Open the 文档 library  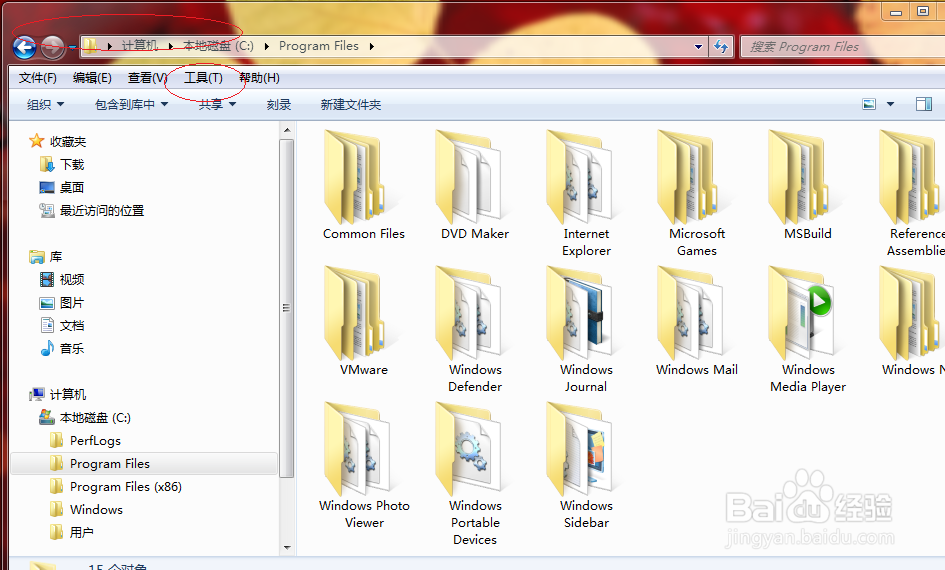point(72,325)
